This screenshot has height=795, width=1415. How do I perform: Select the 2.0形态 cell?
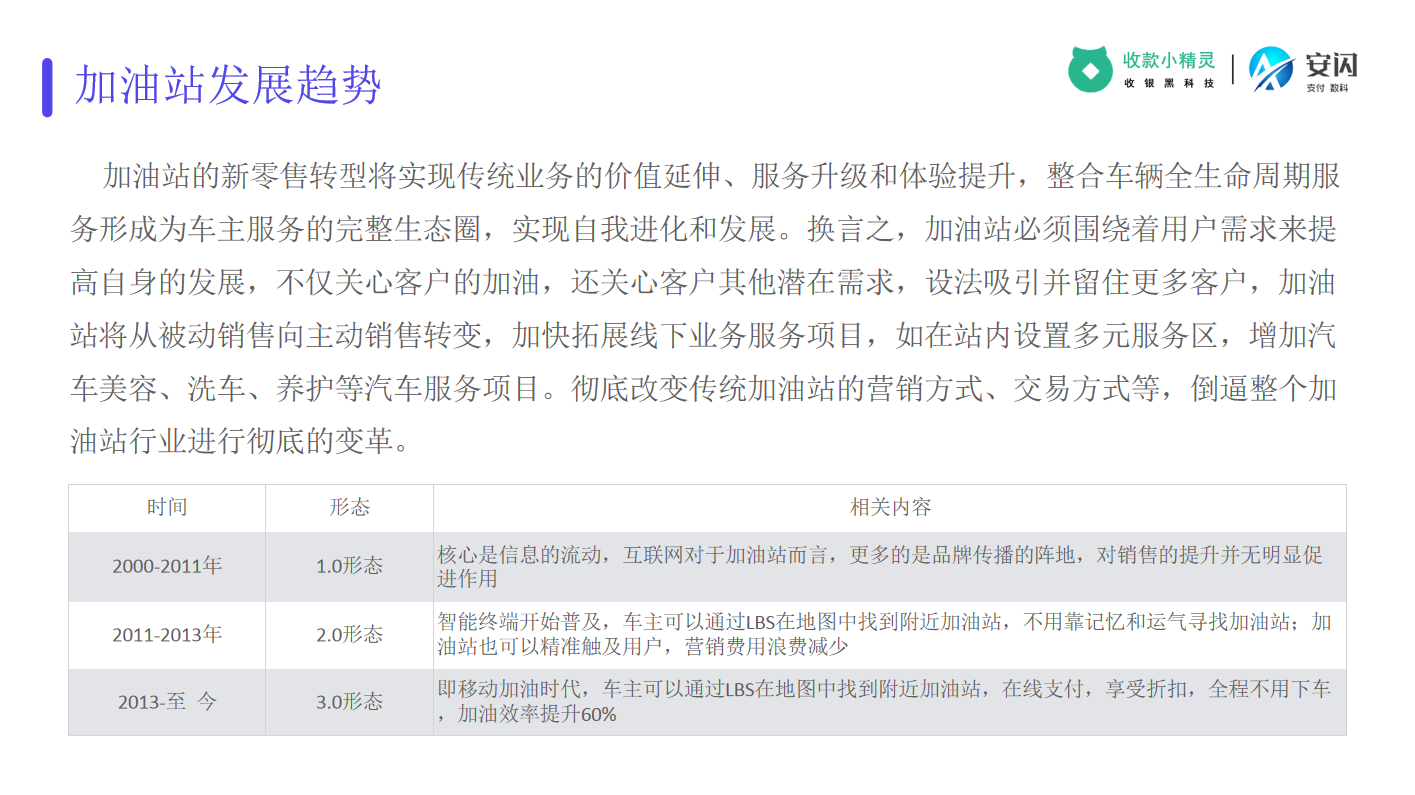349,634
